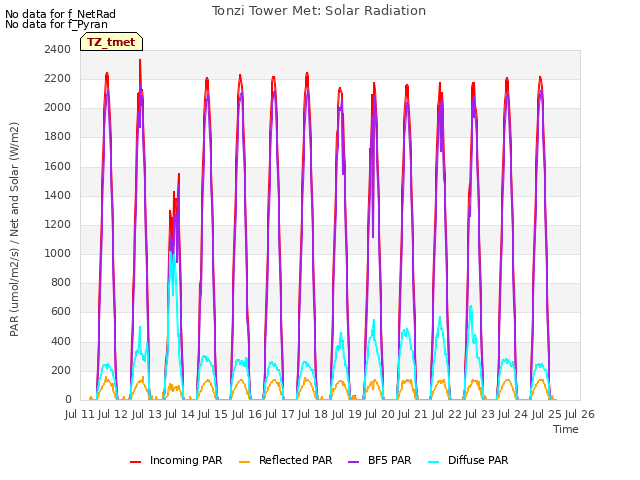Click the Jul 20 x-axis tick label
This screenshot has height=480, width=640.
(380, 414)
